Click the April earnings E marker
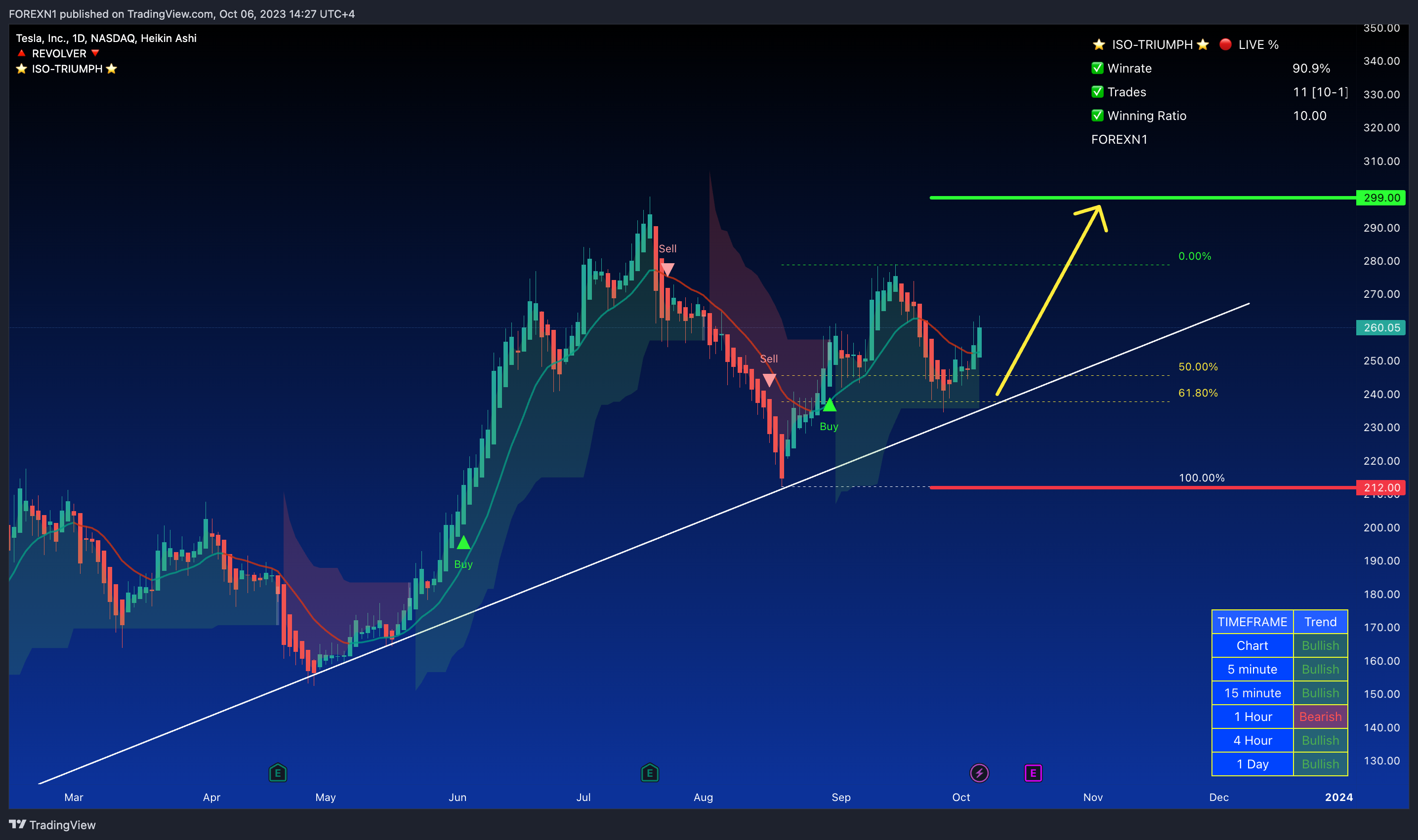The image size is (1418, 840). point(278,773)
